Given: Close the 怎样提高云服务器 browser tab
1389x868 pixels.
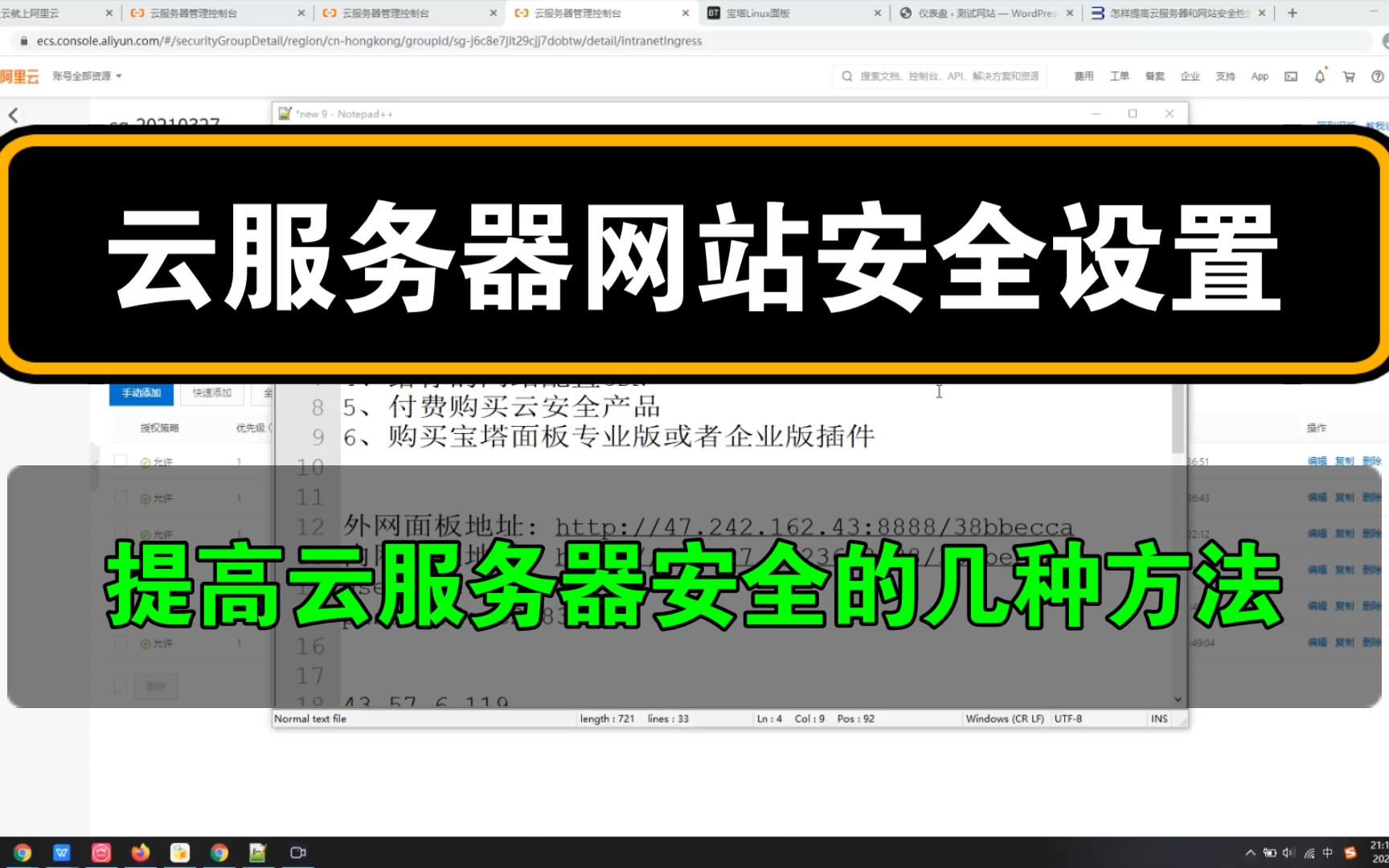Looking at the screenshot, I should (1262, 13).
